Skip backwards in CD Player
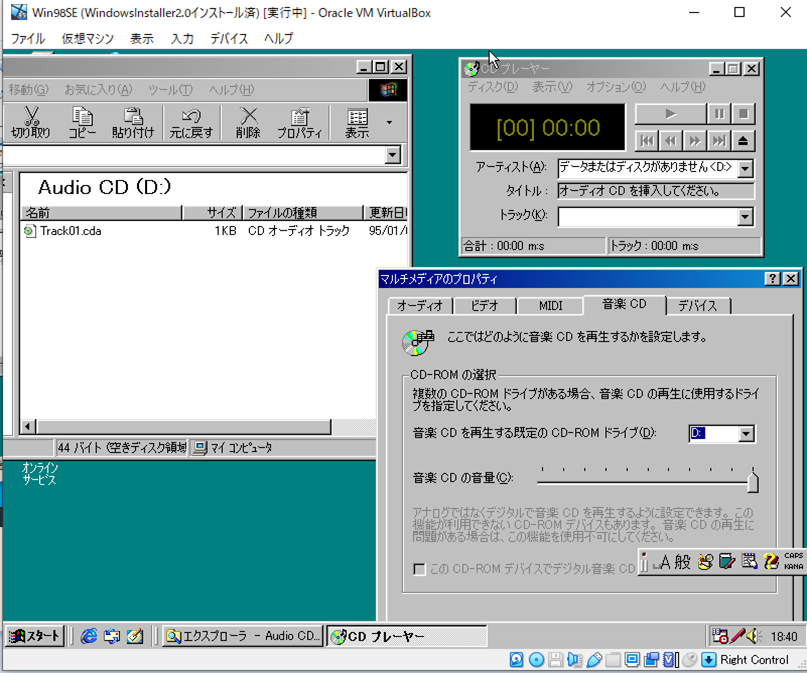This screenshot has height=673, width=807. pos(671,140)
